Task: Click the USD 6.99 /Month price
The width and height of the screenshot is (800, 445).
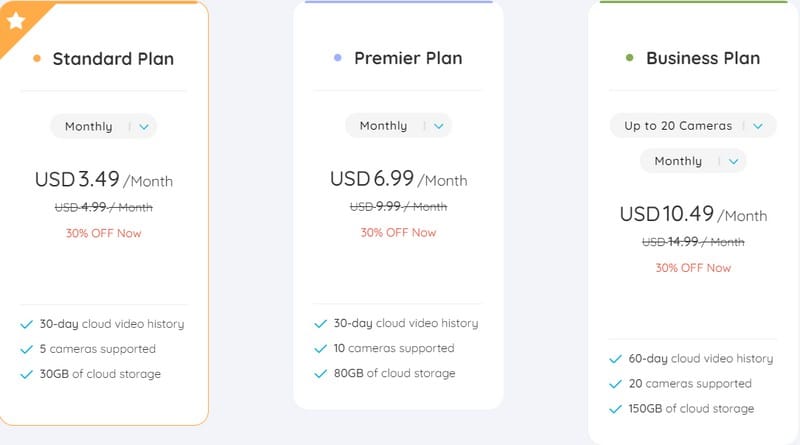Action: [398, 180]
